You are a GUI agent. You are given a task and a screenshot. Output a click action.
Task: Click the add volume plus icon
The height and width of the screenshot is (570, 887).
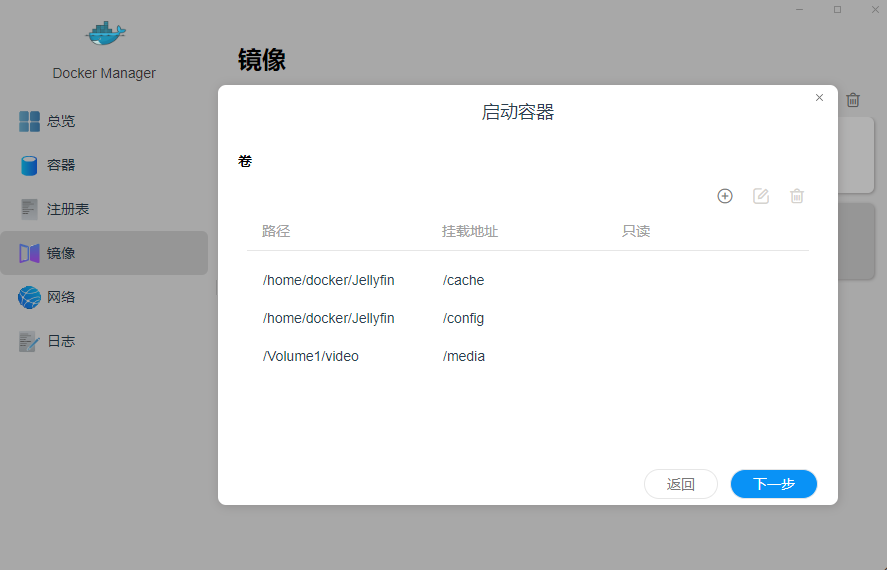click(x=725, y=196)
